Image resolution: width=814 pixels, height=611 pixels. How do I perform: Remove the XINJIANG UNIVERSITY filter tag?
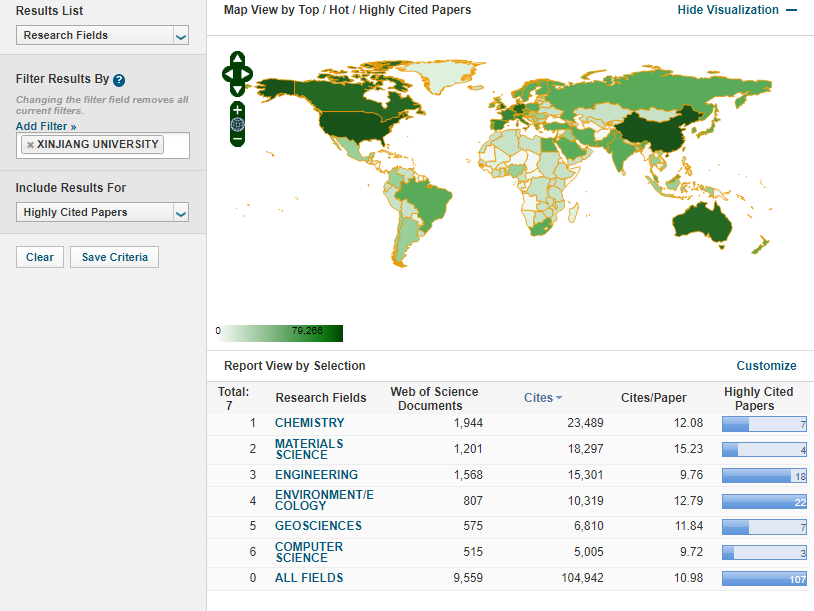pos(30,145)
